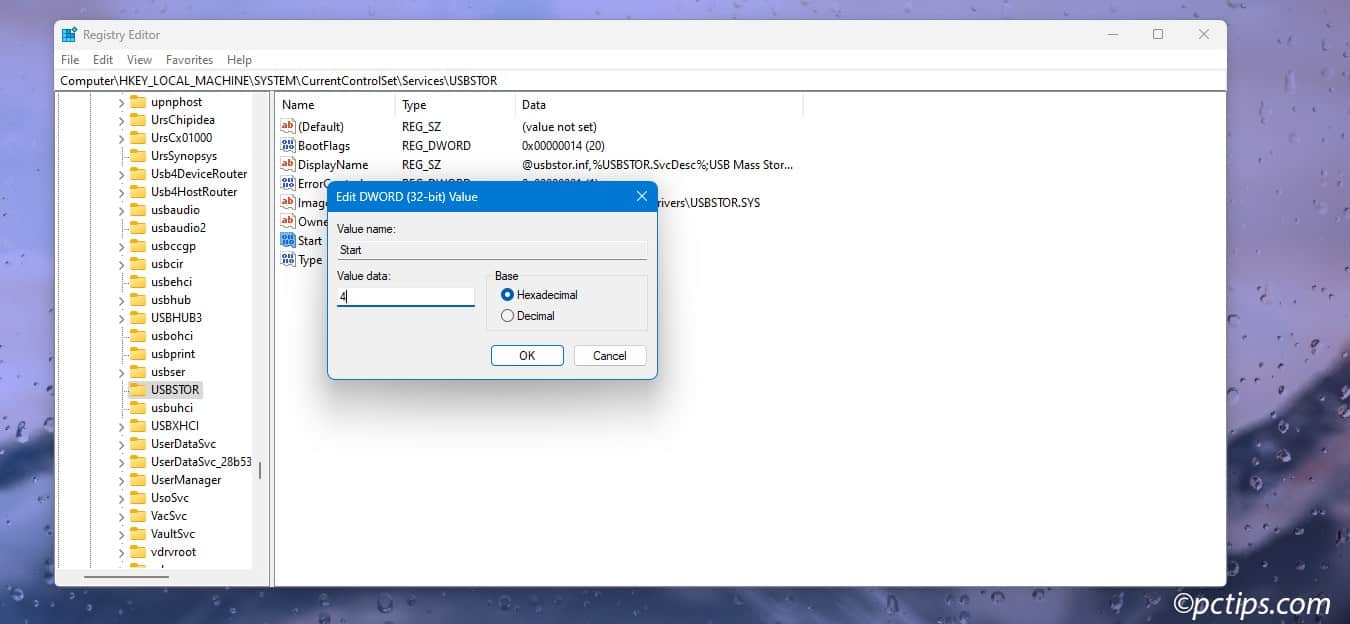Expand the usbser key
The image size is (1350, 624).
[x=121, y=372]
